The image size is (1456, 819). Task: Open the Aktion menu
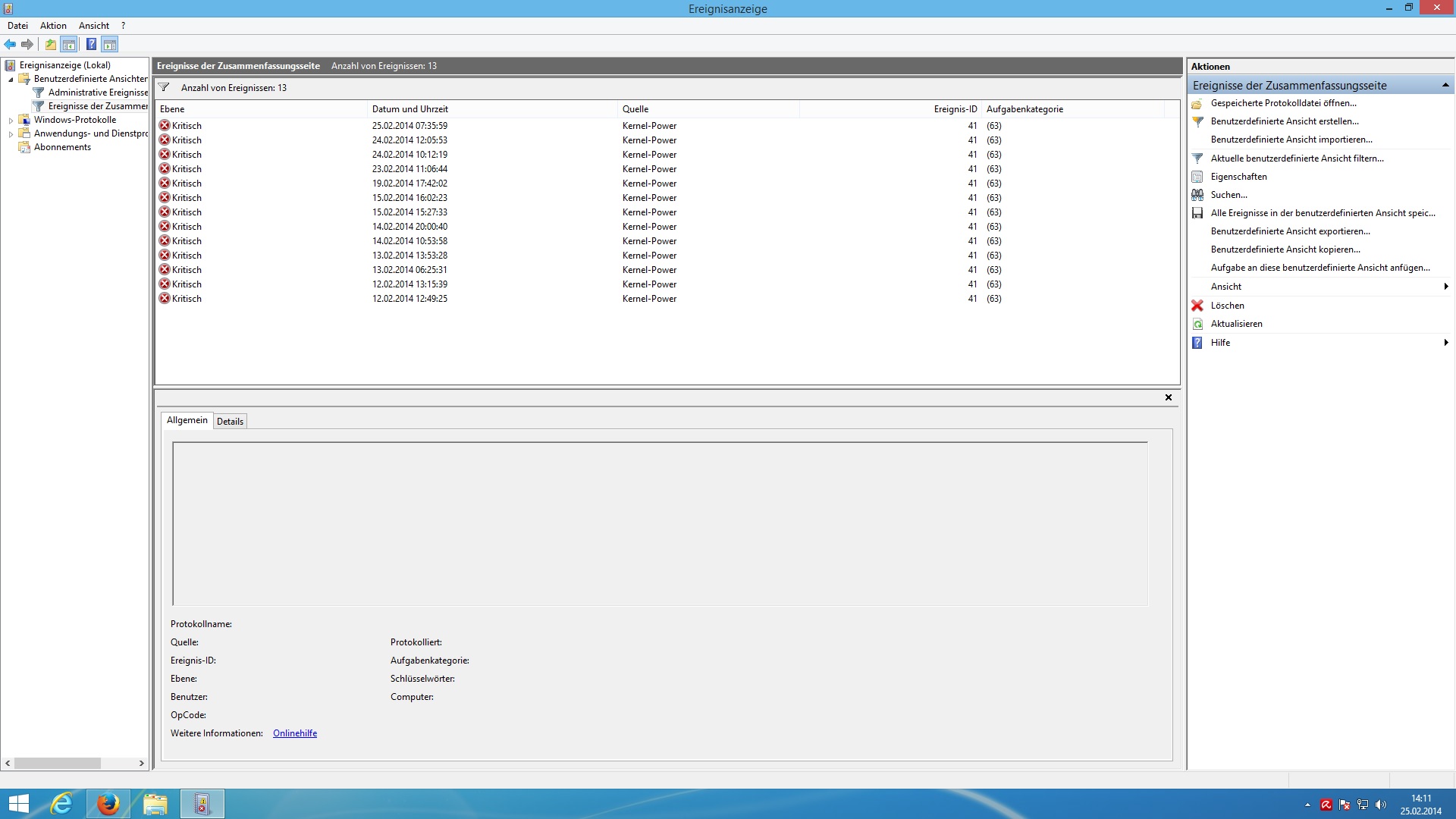(53, 26)
